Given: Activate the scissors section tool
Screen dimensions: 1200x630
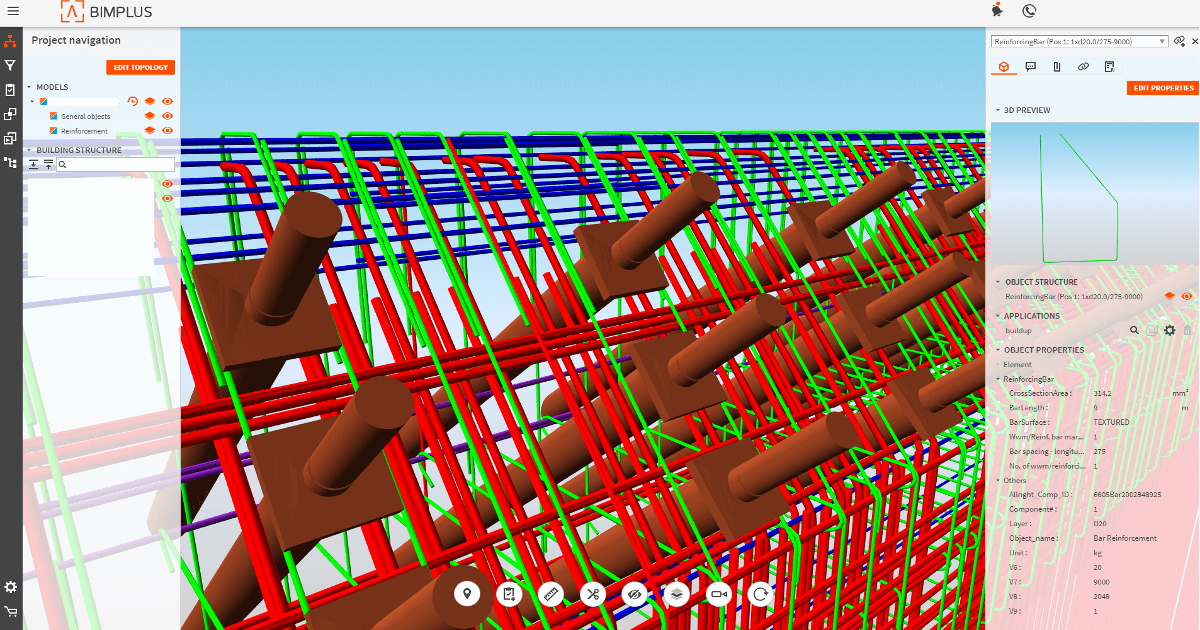Looking at the screenshot, I should 593,594.
